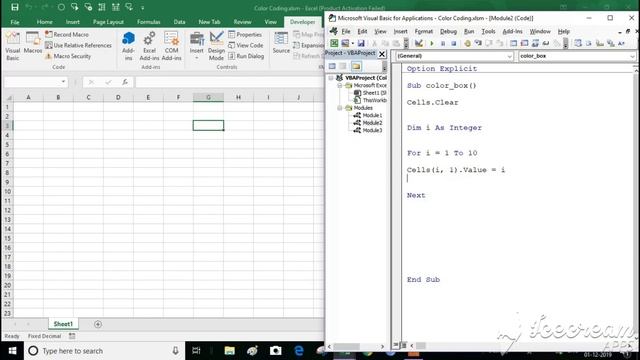Click the XML Source button
This screenshot has height=360, width=640.
281,43
